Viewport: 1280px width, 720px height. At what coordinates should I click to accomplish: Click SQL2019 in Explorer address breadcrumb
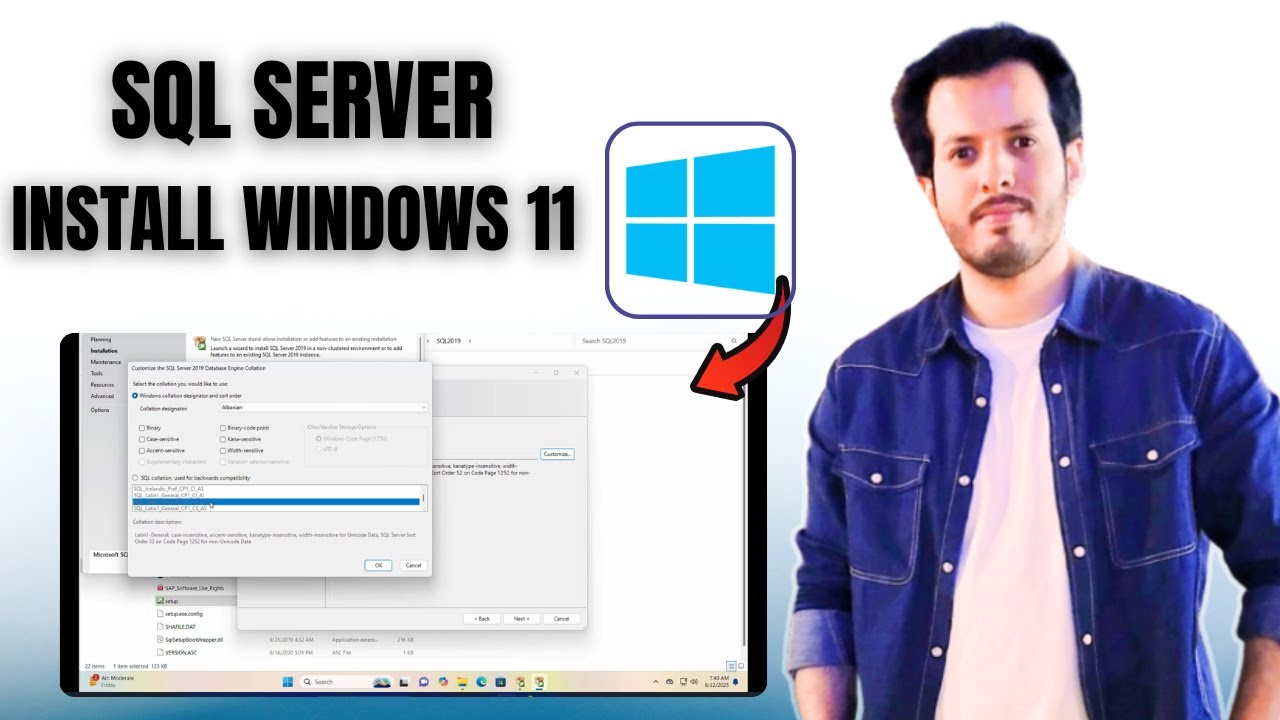point(449,341)
